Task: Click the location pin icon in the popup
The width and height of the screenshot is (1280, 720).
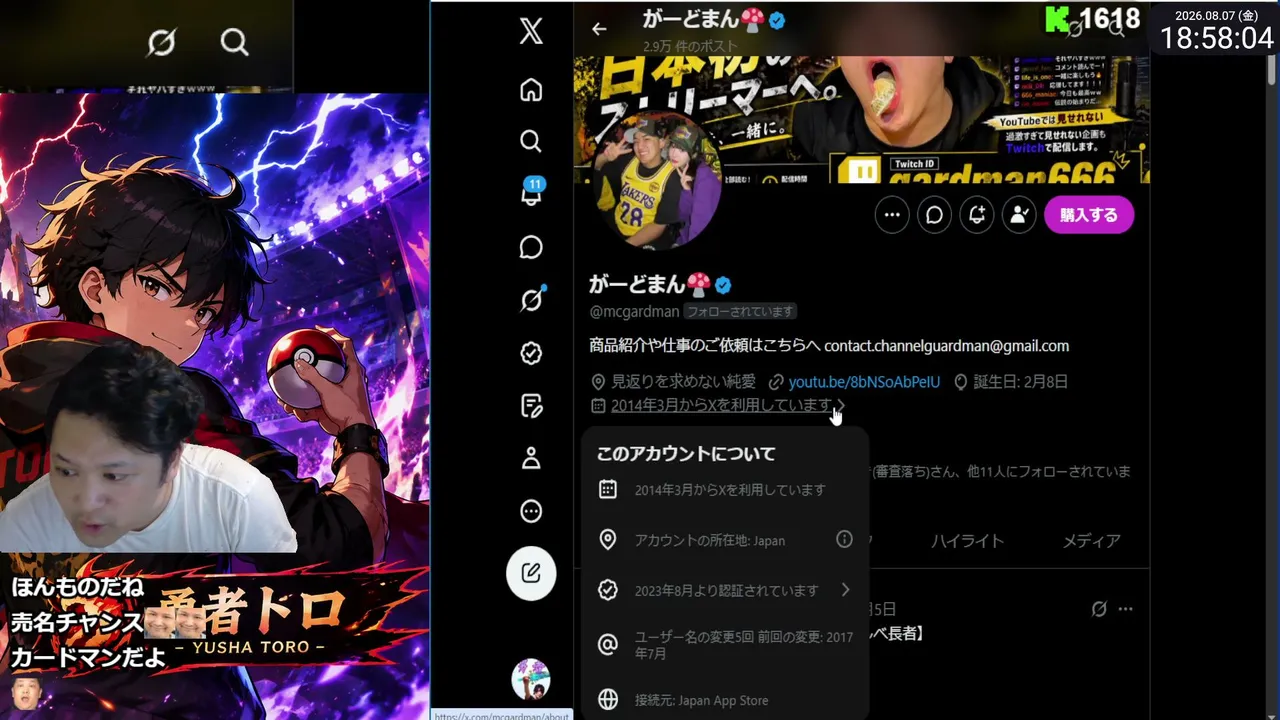Action: click(608, 540)
